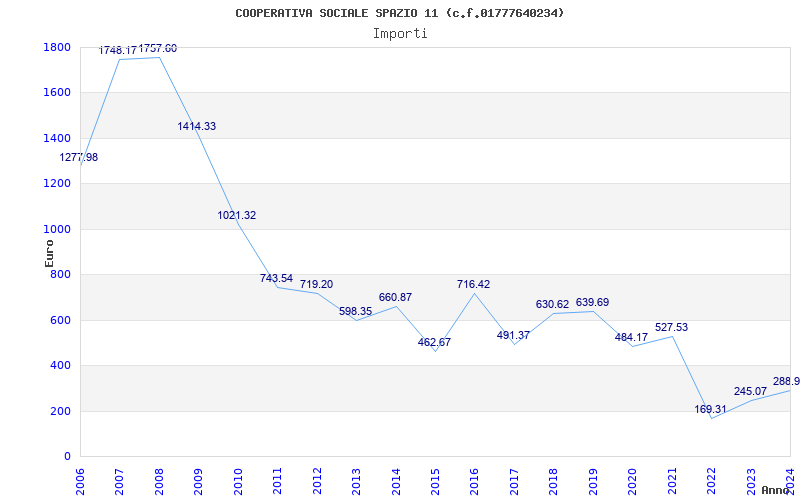800x500 pixels.
Task: Select the 2022 year tick label
Action: pos(711,480)
